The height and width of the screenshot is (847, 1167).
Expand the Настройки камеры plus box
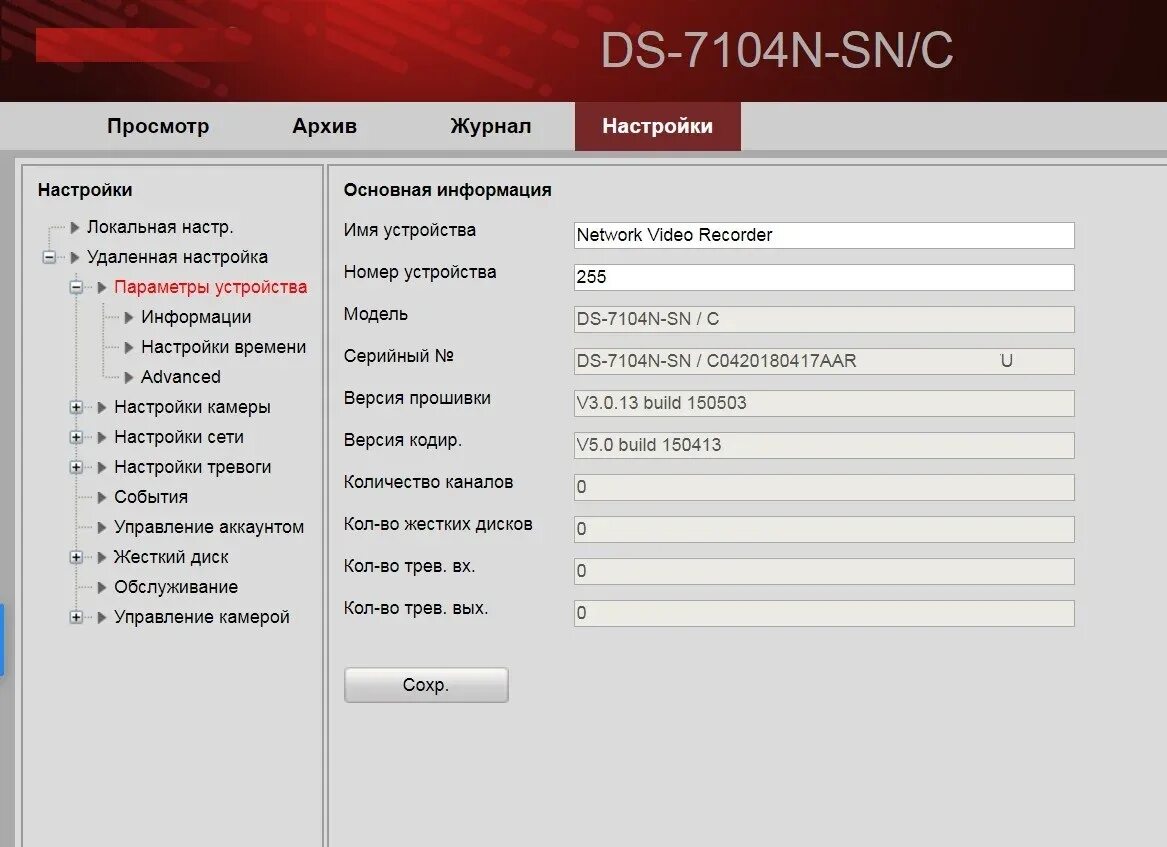click(x=76, y=407)
